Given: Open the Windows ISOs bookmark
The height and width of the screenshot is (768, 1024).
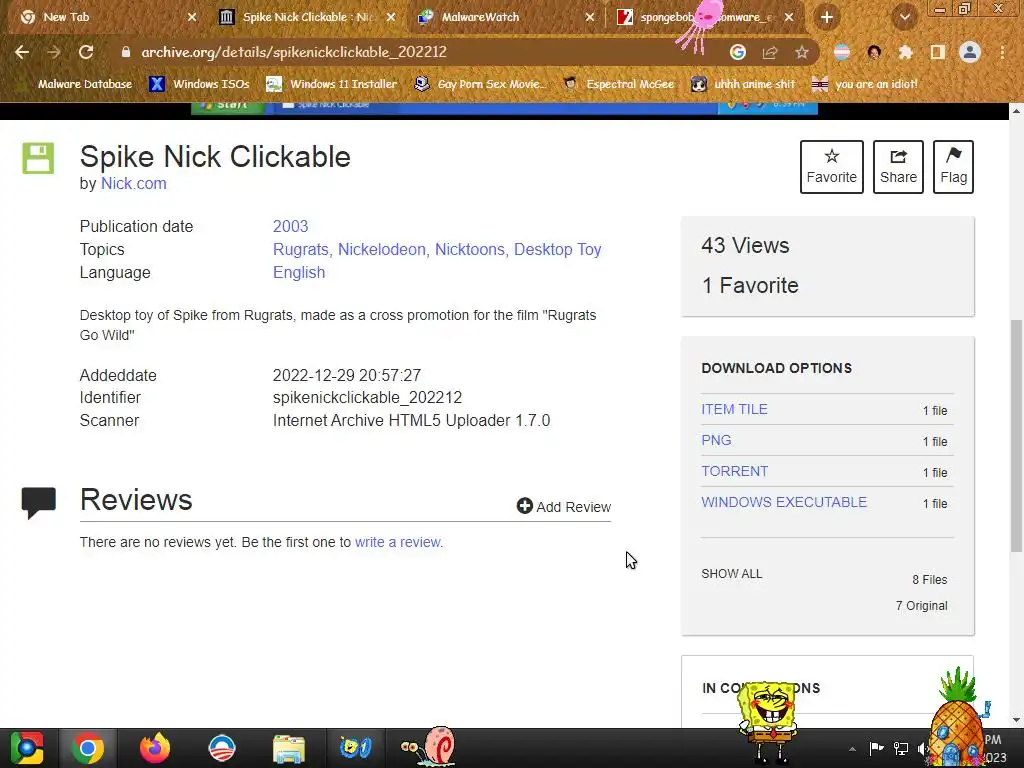Looking at the screenshot, I should (x=199, y=84).
